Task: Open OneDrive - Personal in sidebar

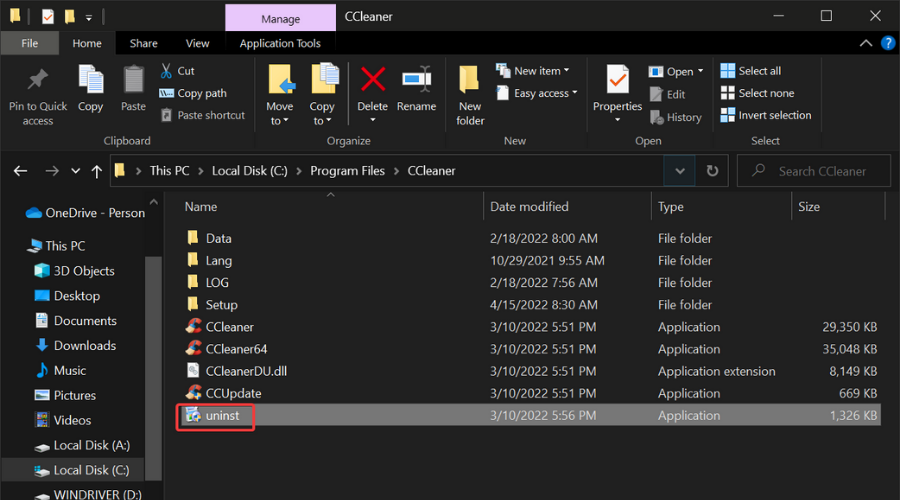Action: pos(85,213)
